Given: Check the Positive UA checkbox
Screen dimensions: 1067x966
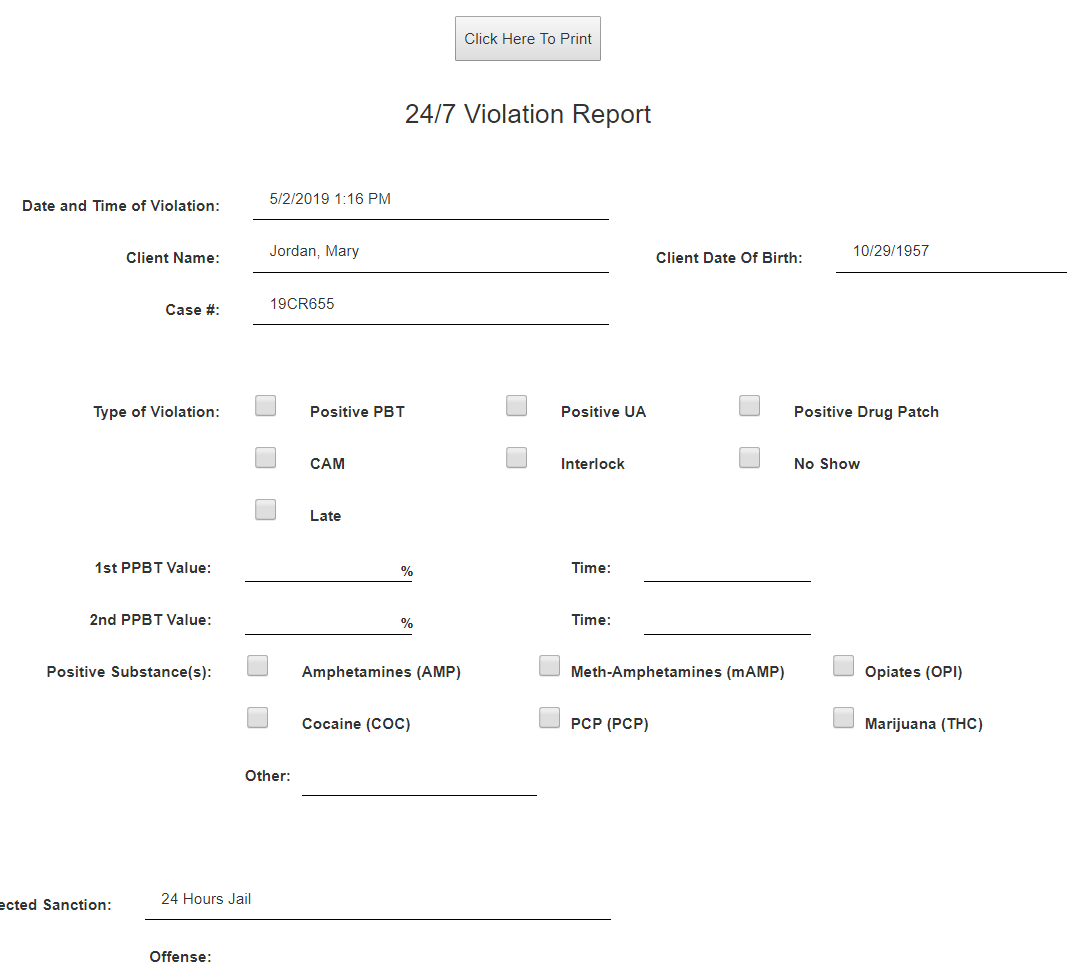Looking at the screenshot, I should [x=516, y=406].
